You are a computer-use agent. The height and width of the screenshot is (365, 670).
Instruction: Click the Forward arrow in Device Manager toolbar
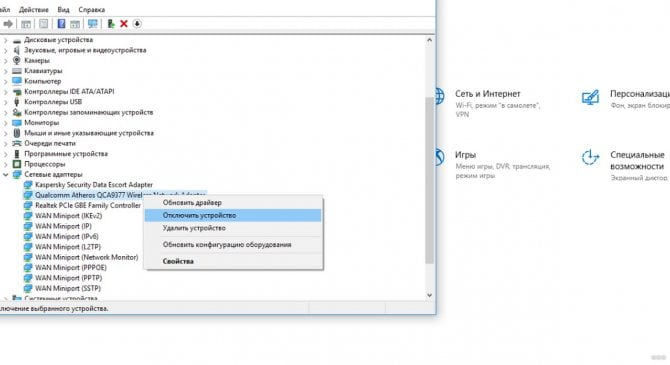(8, 24)
